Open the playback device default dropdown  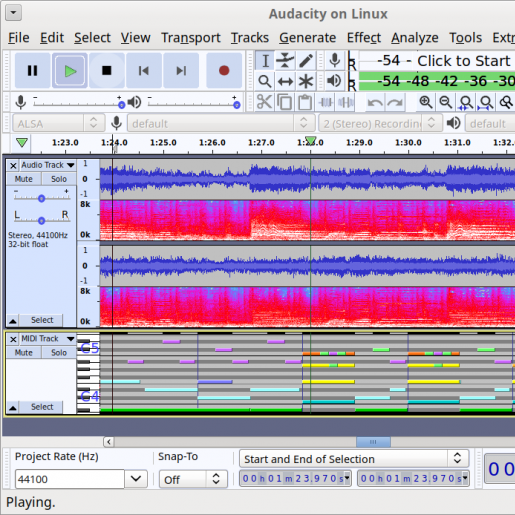click(490, 124)
